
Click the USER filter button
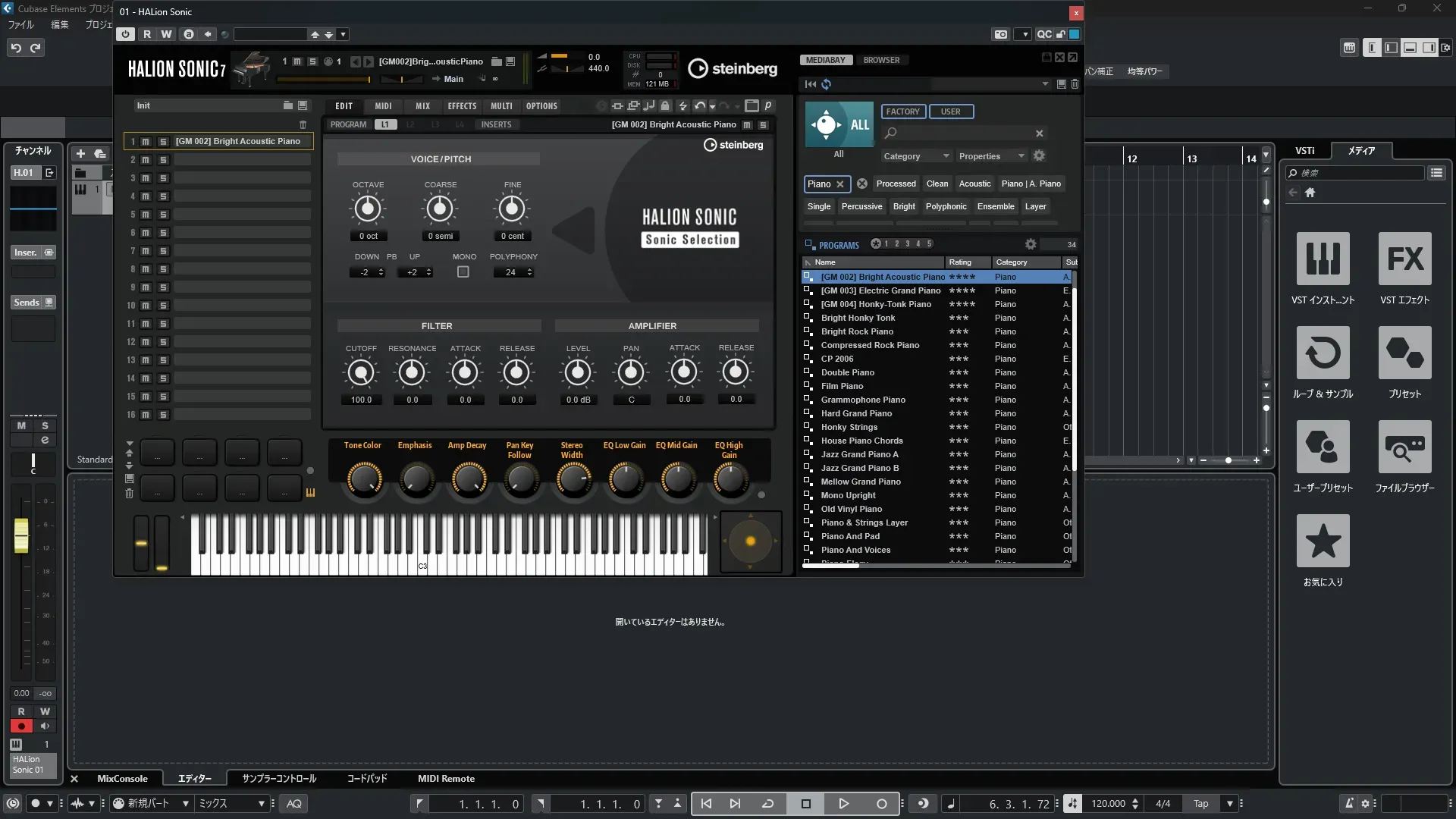click(x=950, y=111)
